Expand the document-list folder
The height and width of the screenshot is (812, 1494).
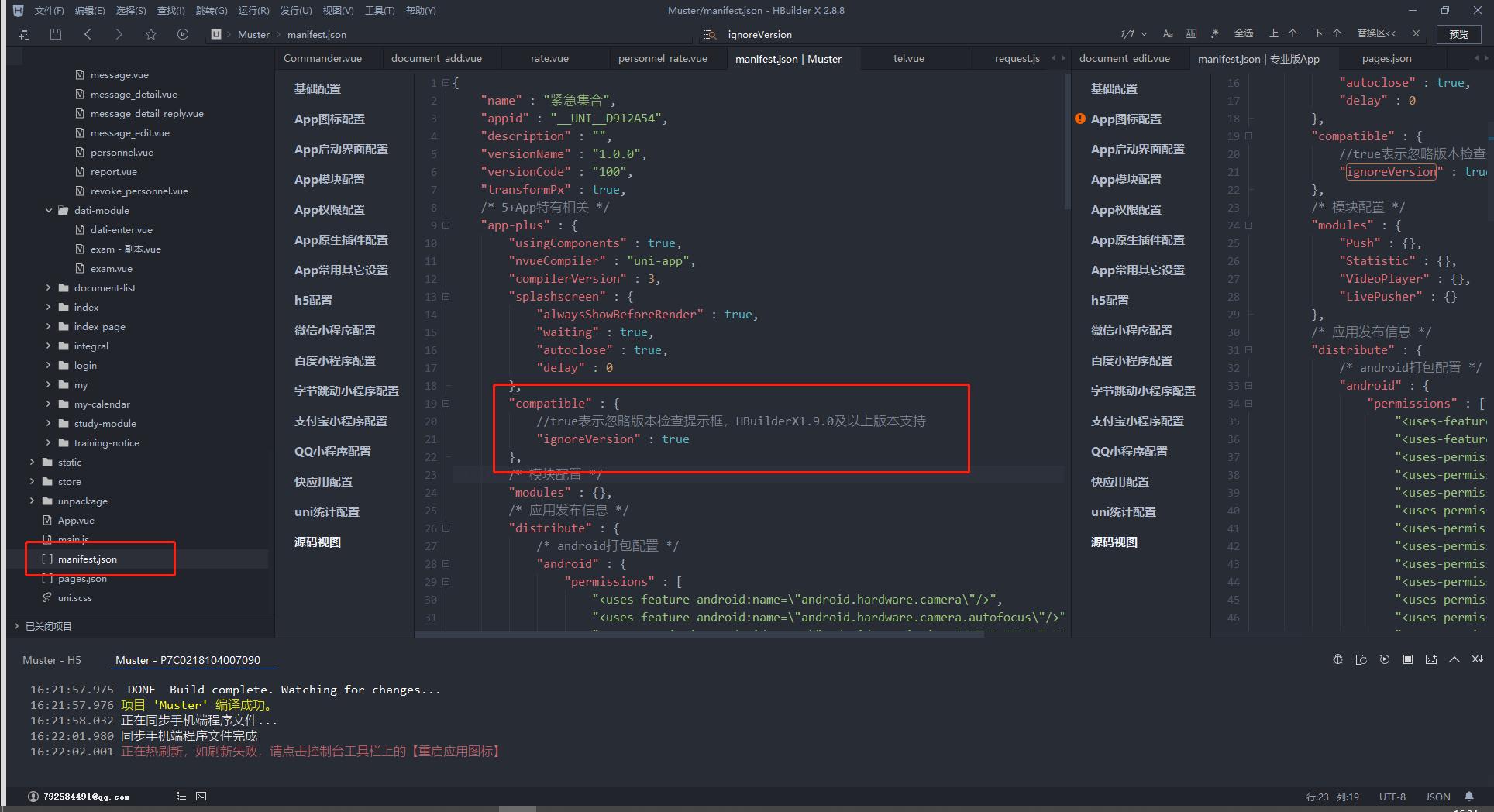pyautogui.click(x=50, y=287)
